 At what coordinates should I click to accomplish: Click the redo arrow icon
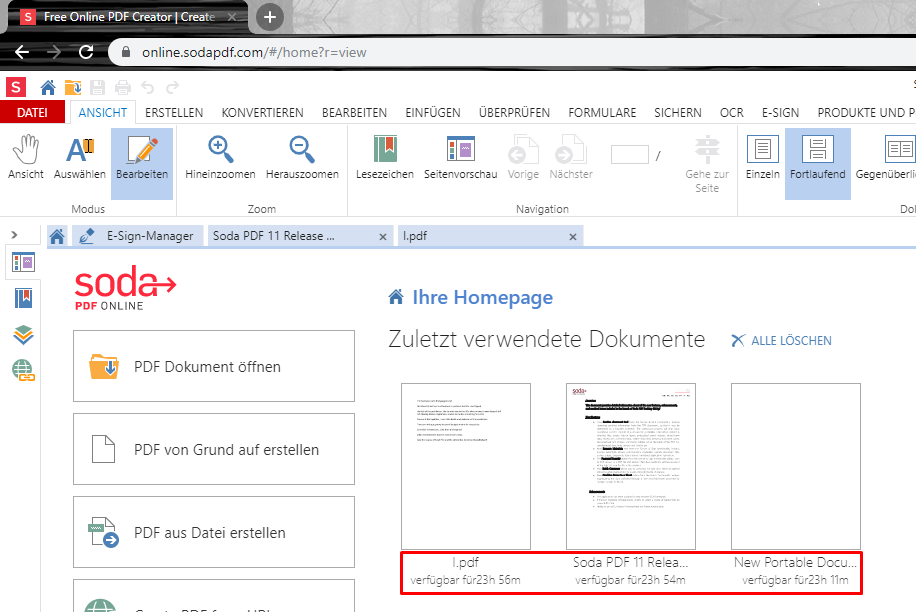coord(172,88)
